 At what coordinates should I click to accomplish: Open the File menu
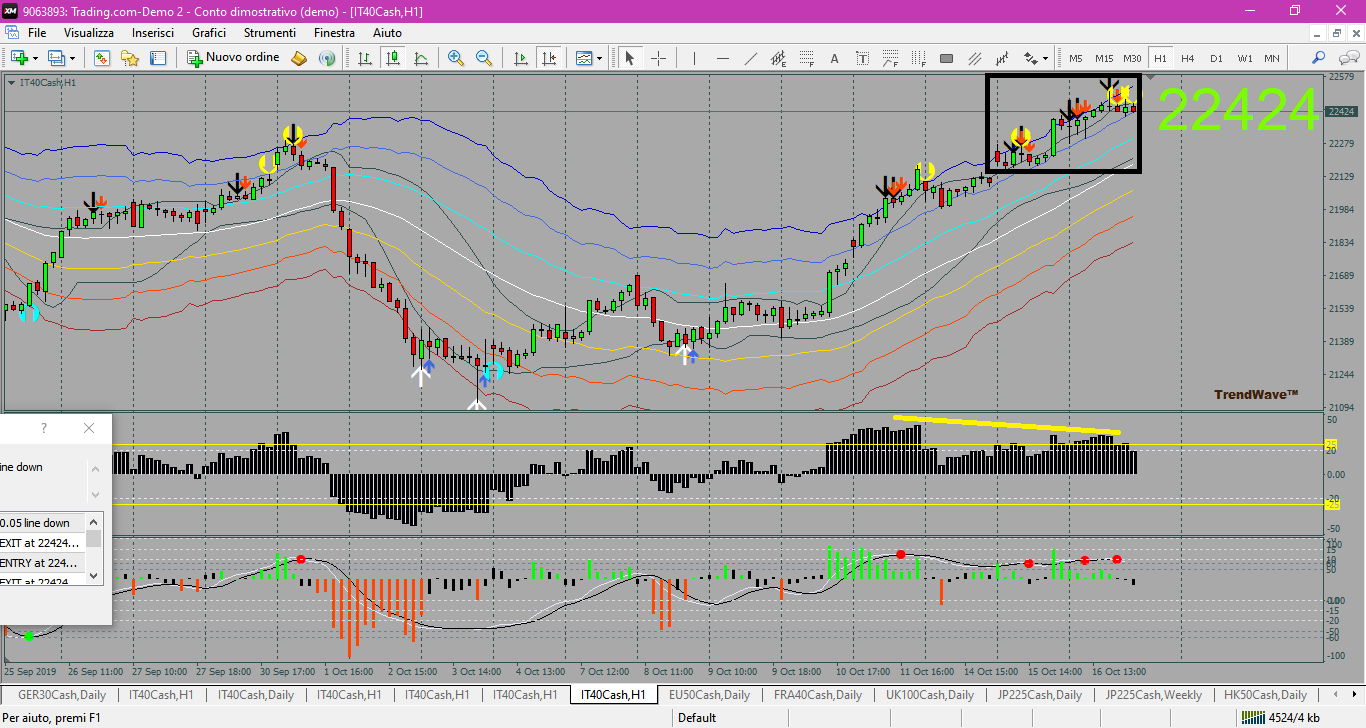click(37, 33)
